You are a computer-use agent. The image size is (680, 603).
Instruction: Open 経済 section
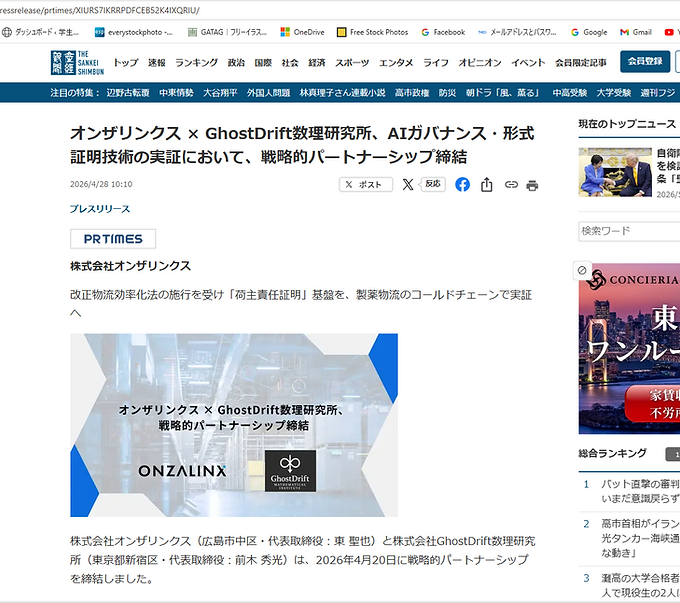tap(317, 63)
